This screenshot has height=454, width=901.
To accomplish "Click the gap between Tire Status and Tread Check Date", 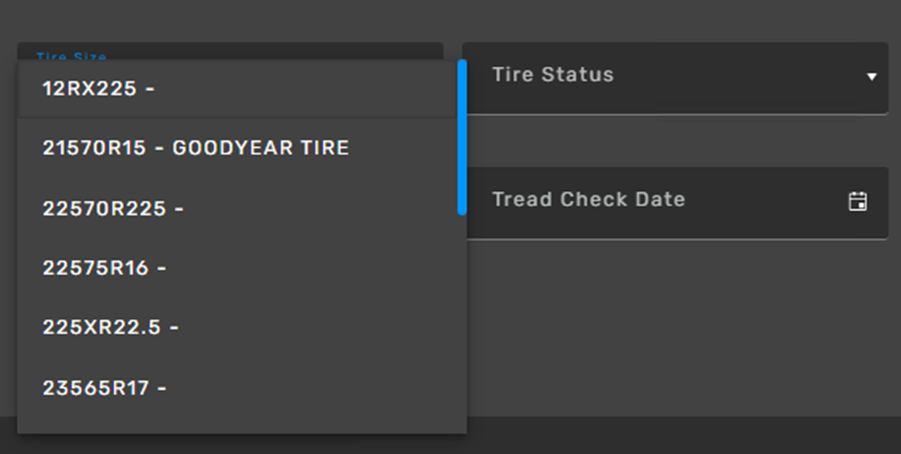I will [675, 140].
